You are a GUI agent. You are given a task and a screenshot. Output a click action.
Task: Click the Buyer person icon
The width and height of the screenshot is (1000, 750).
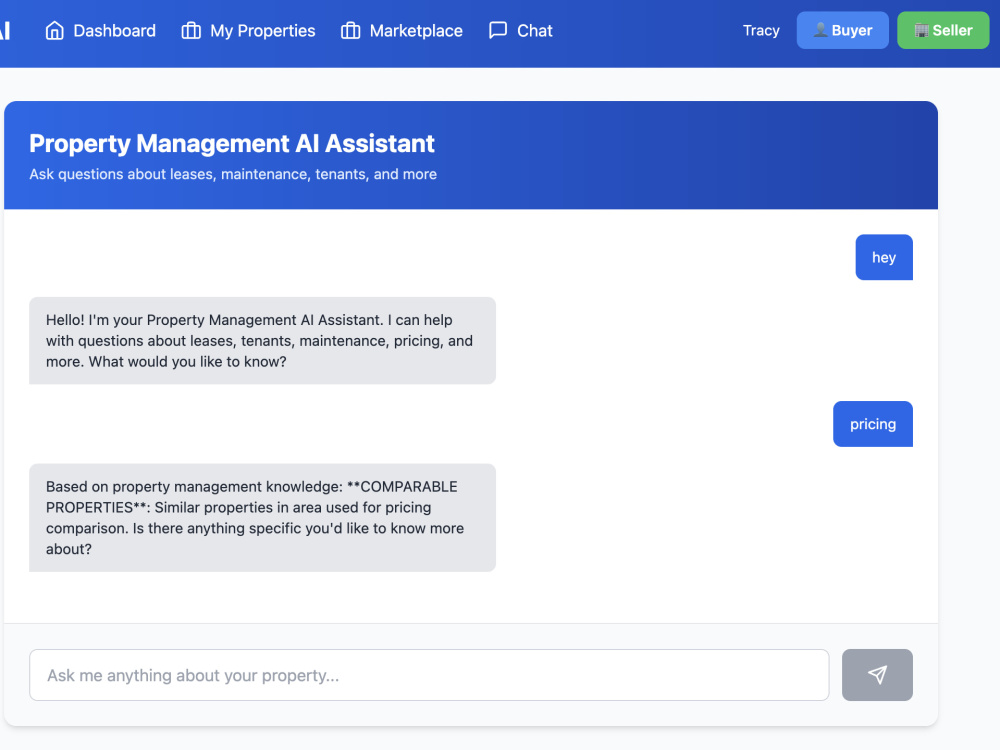(821, 30)
